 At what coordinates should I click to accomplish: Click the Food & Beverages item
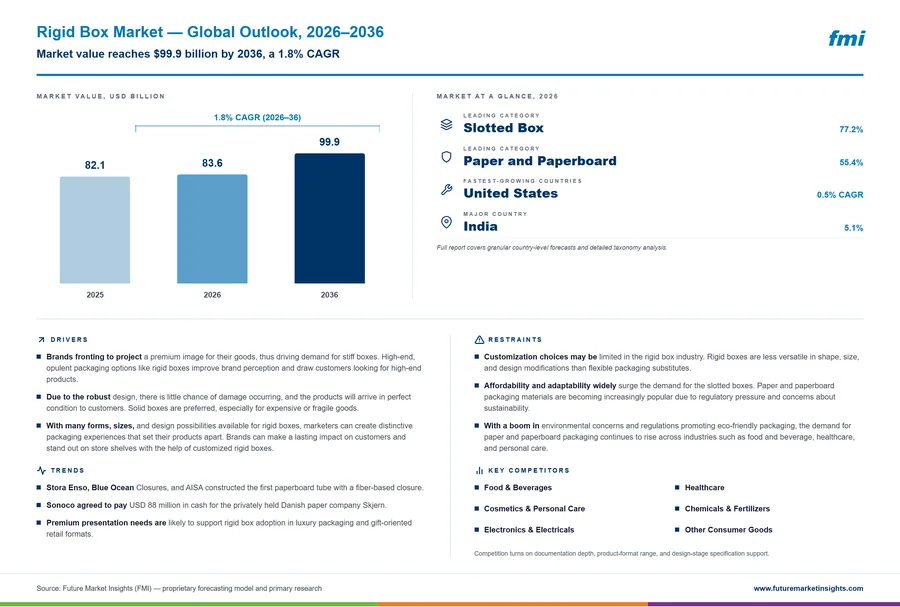(513, 488)
